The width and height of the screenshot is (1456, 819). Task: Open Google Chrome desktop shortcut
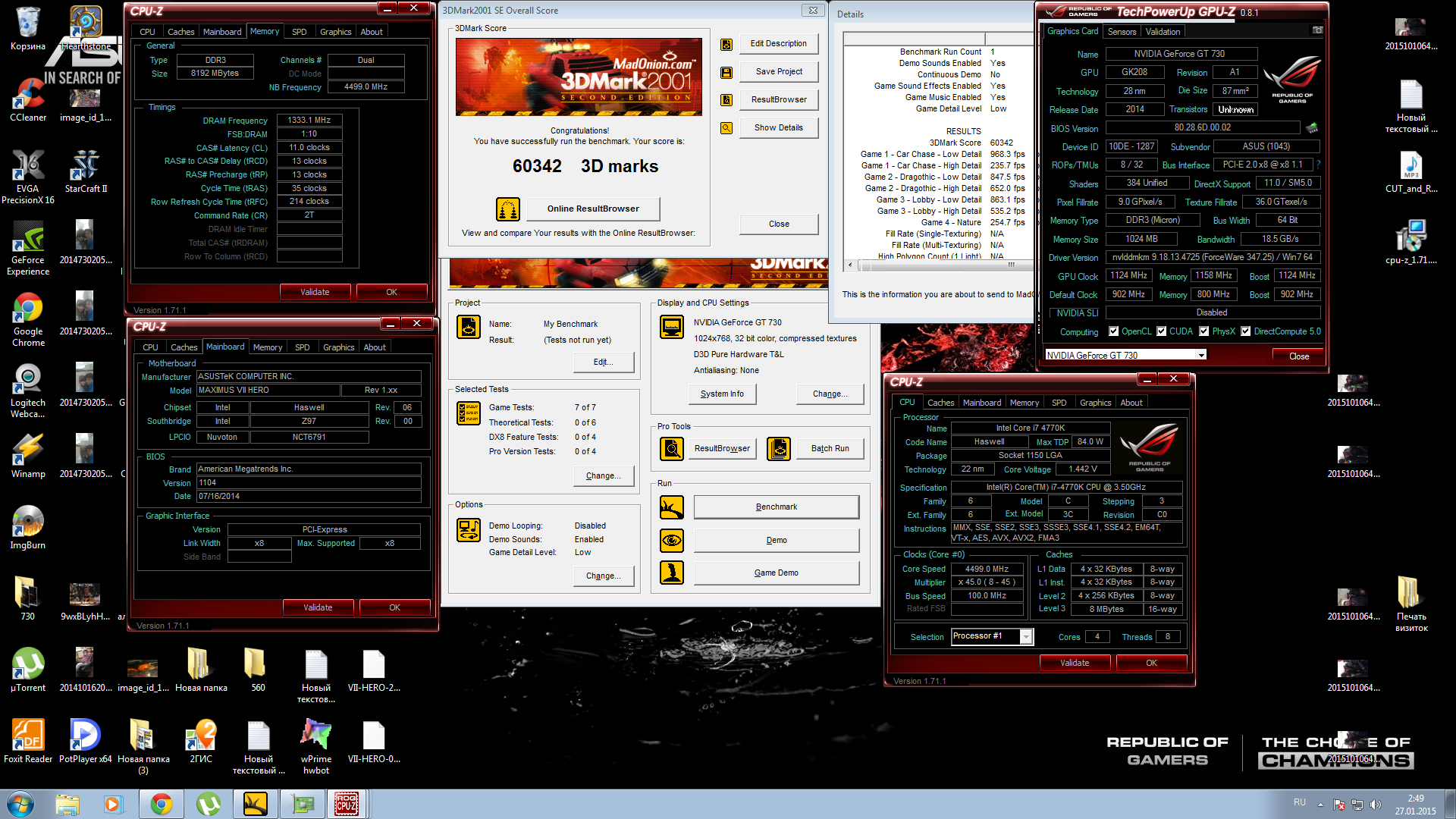pos(28,320)
